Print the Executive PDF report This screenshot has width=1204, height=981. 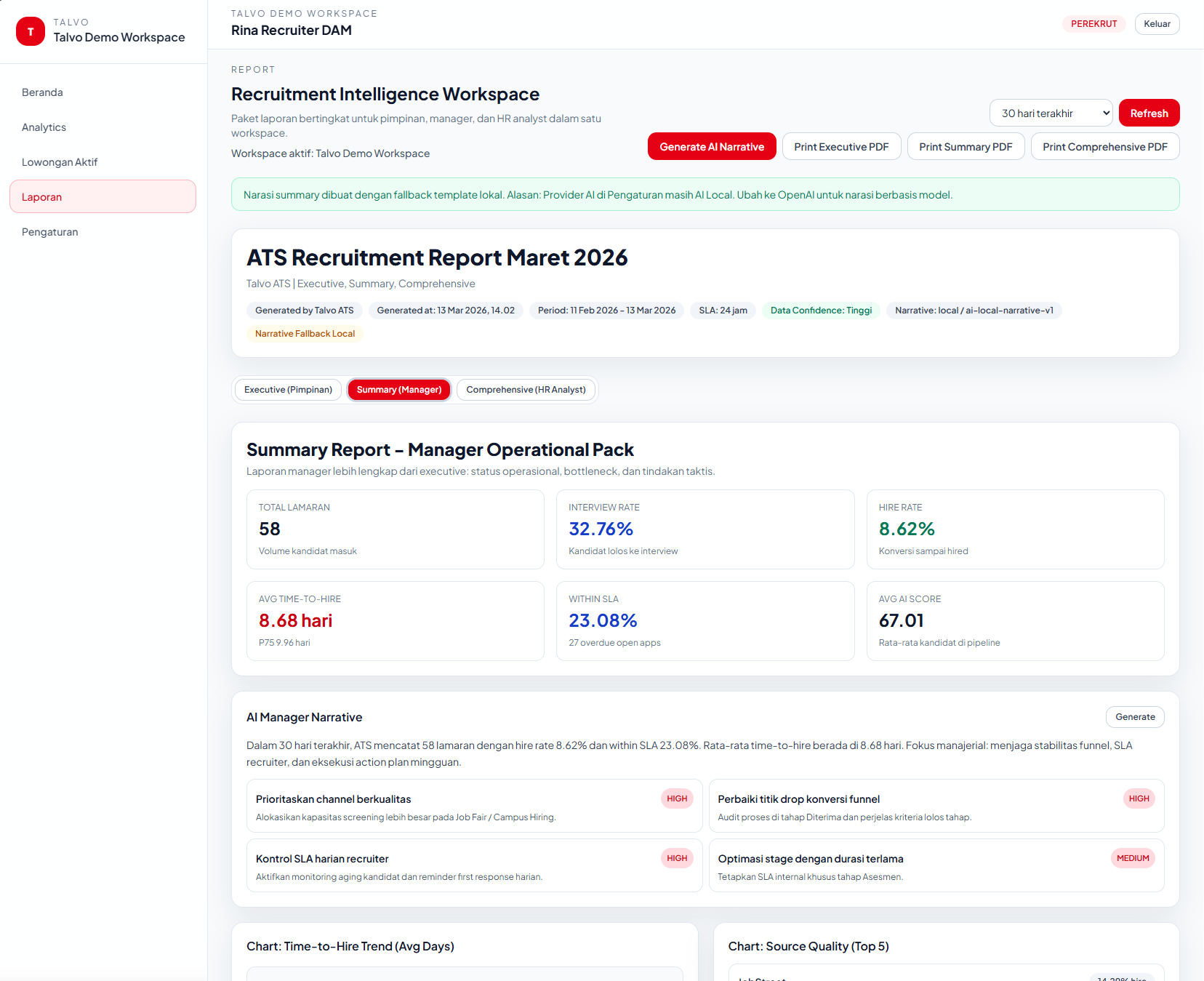(x=841, y=146)
